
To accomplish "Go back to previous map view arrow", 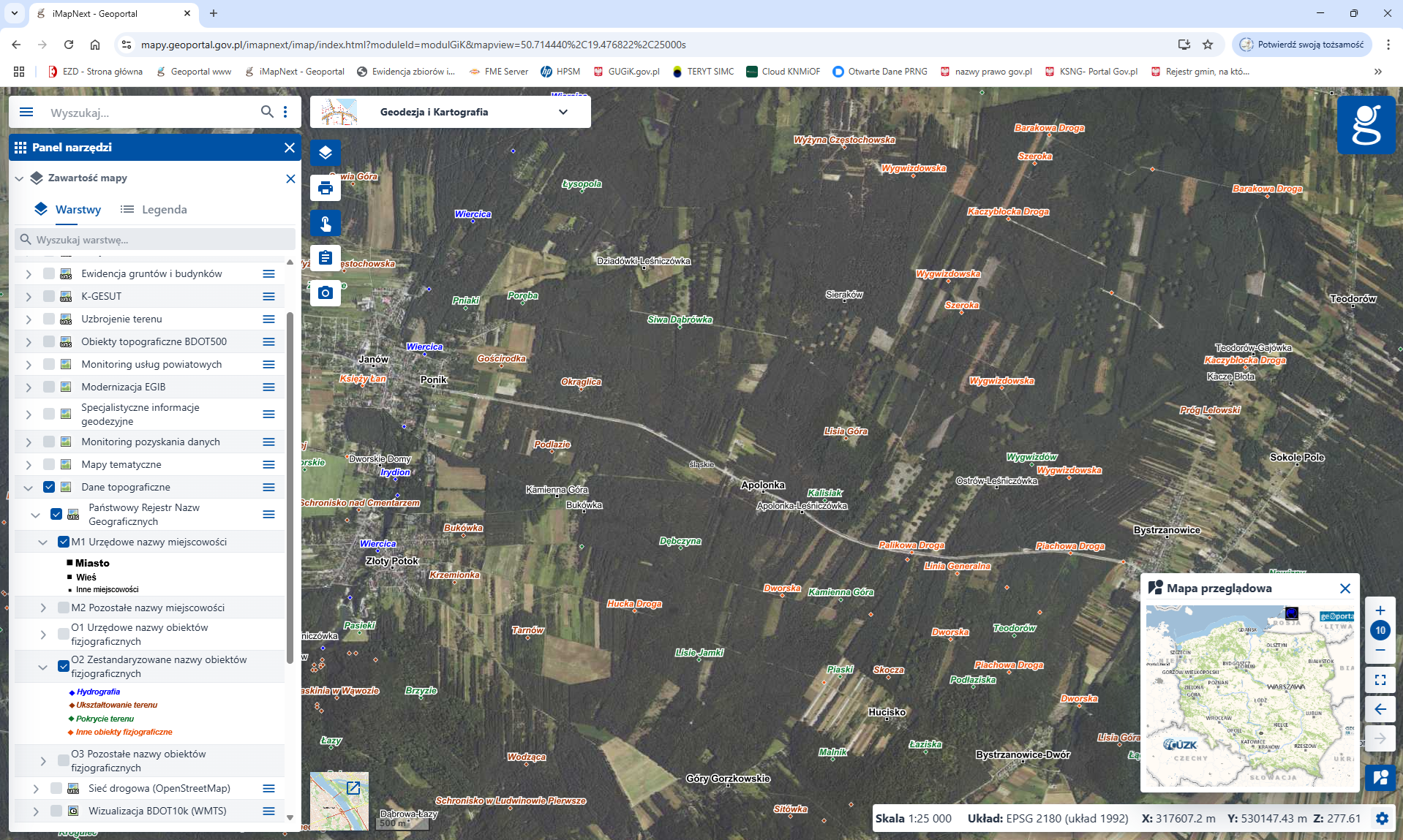I will click(1380, 709).
